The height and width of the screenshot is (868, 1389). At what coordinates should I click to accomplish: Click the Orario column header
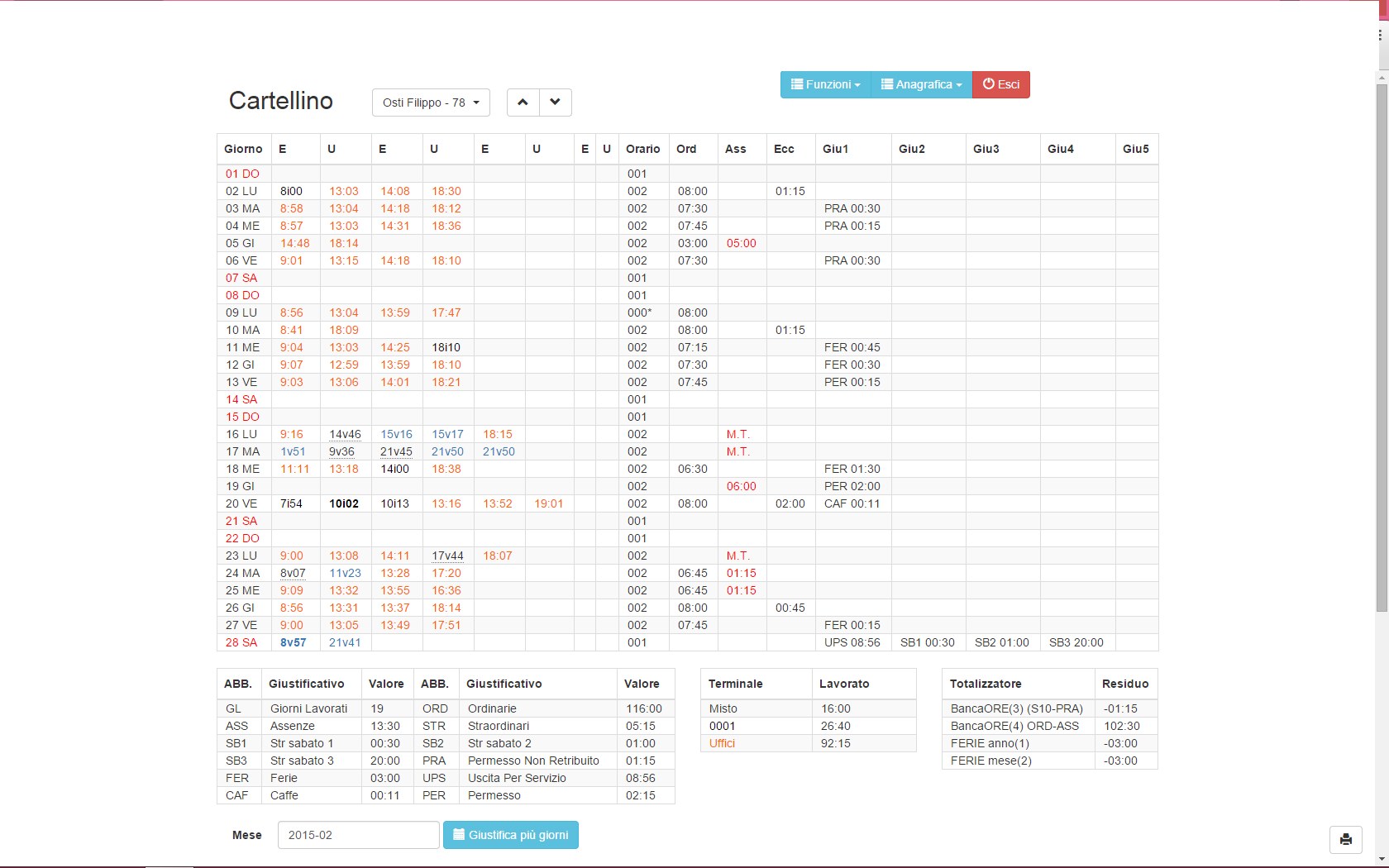643,149
